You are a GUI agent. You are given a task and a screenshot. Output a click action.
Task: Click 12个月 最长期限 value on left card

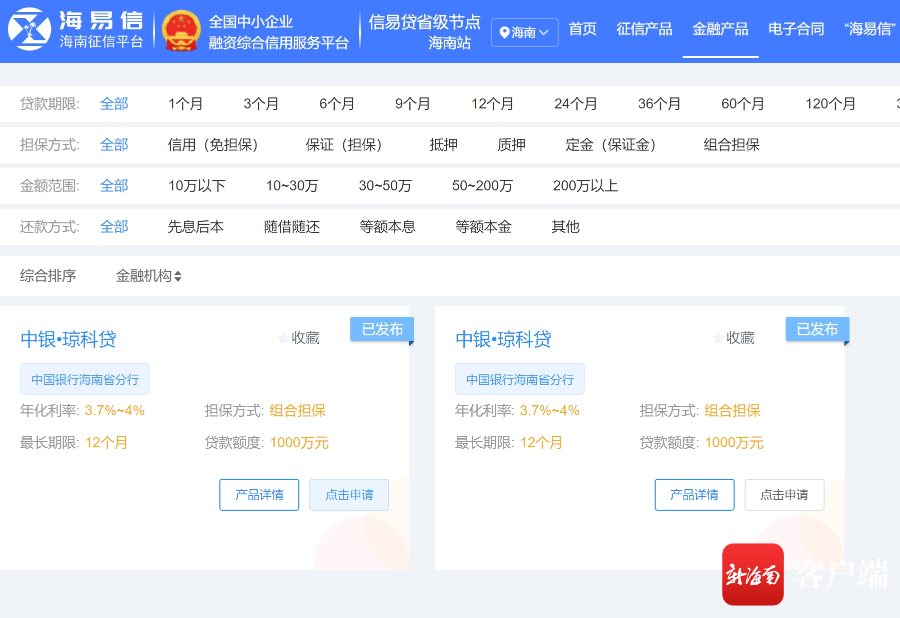click(106, 443)
